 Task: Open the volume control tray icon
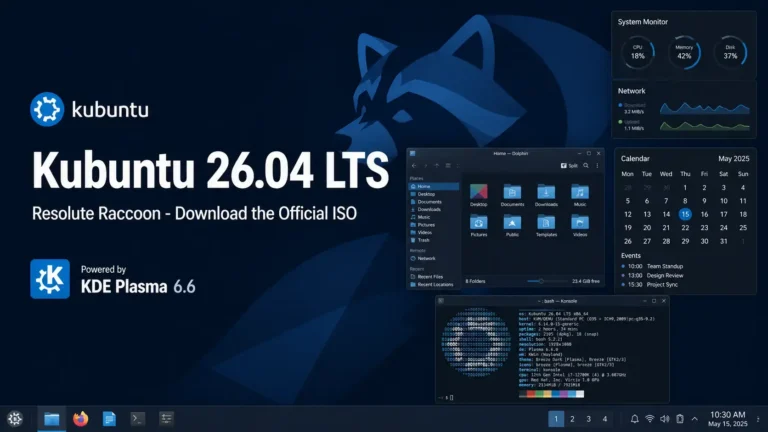(x=665, y=419)
